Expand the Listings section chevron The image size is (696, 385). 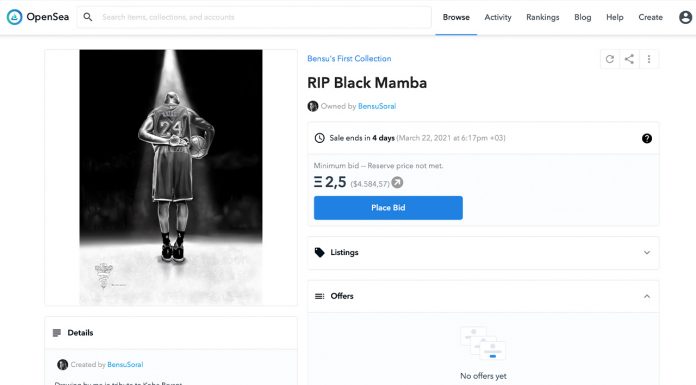(647, 253)
